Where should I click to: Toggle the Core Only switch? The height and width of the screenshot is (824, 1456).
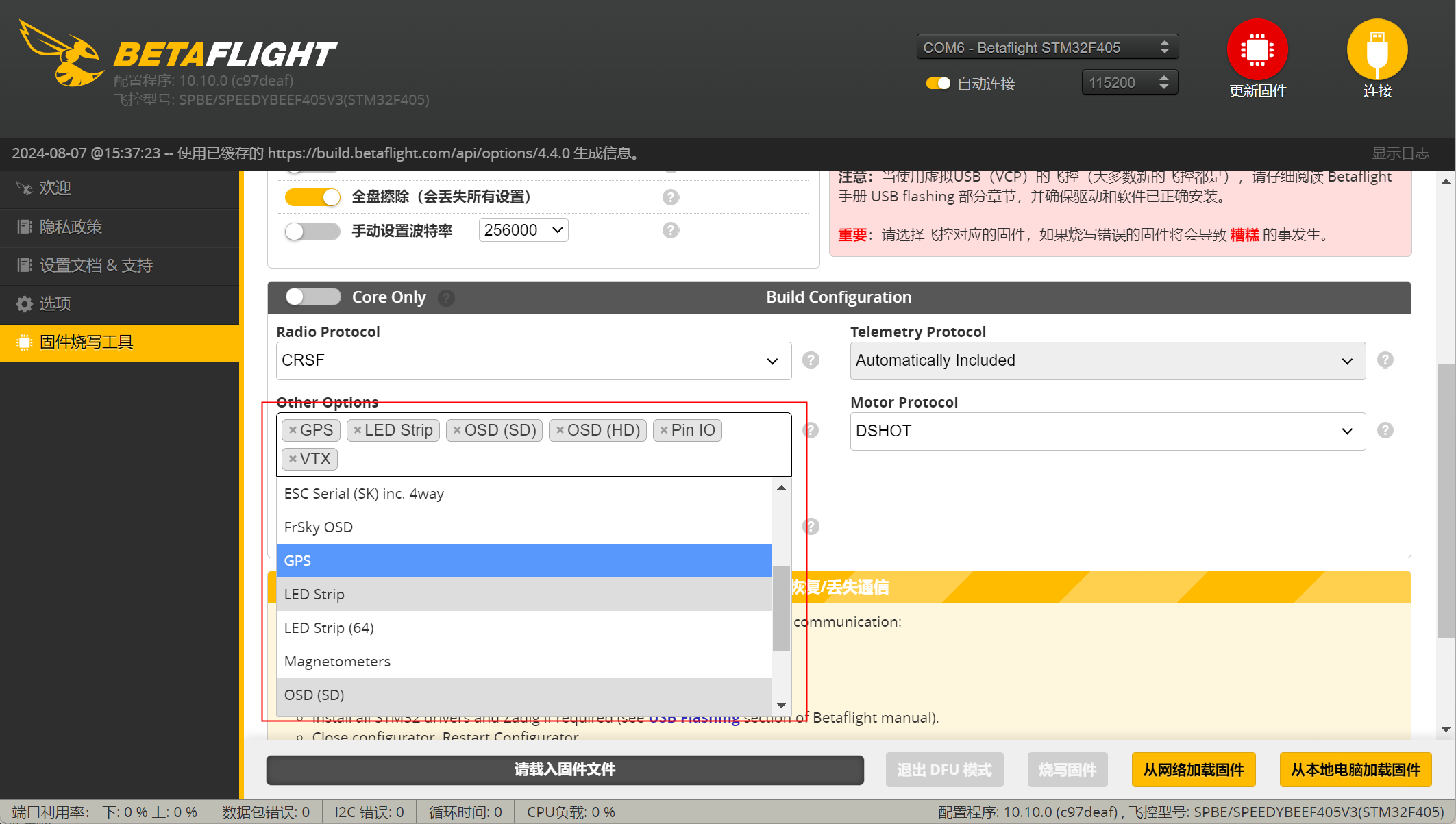click(313, 297)
